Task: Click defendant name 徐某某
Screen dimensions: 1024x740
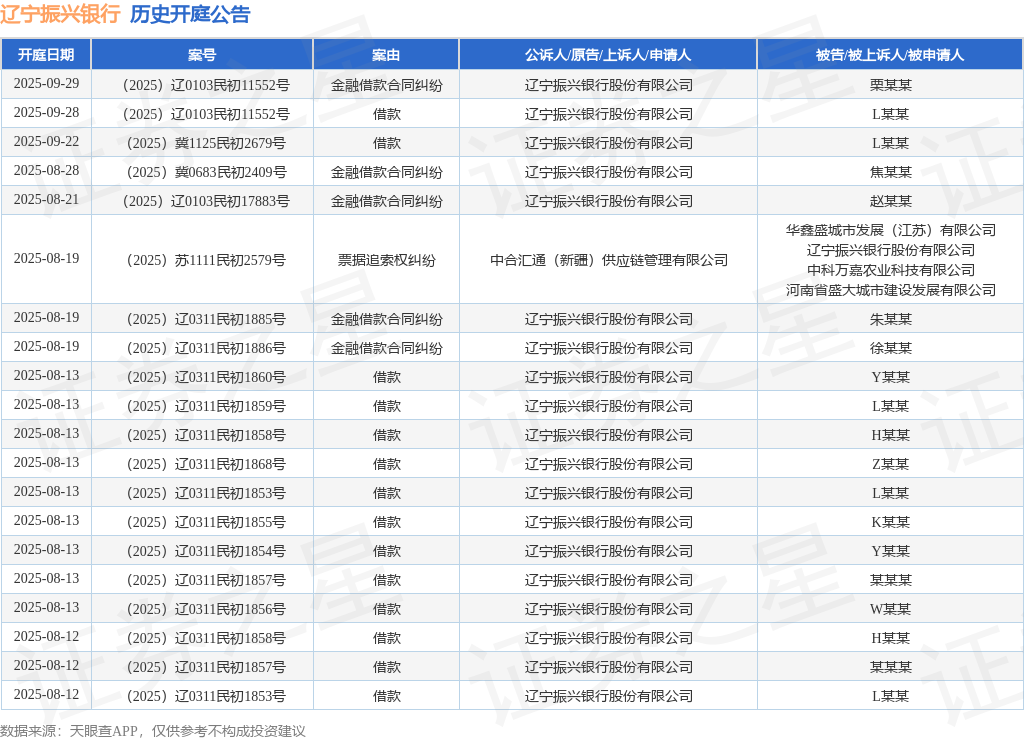Action: (891, 348)
